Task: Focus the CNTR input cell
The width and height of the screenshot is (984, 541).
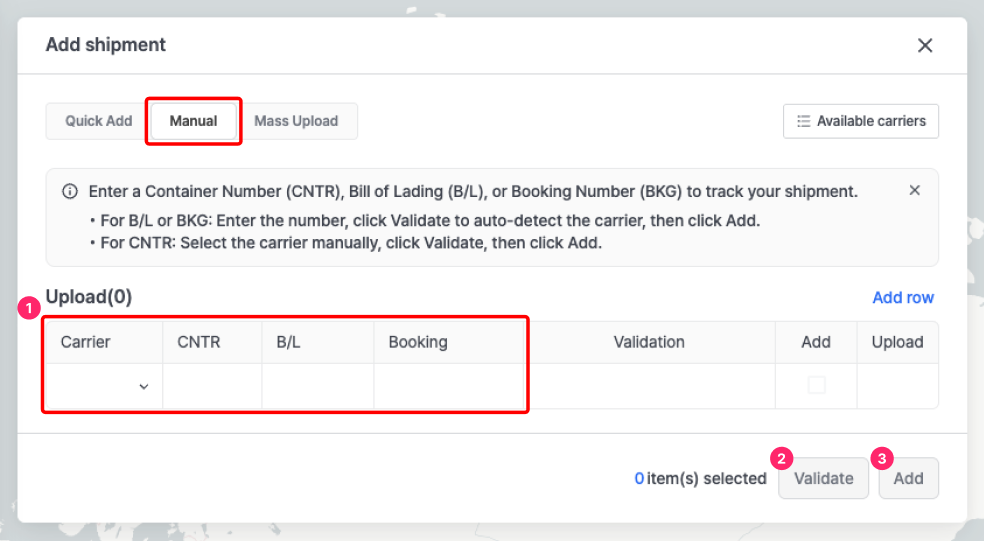Action: [212, 386]
